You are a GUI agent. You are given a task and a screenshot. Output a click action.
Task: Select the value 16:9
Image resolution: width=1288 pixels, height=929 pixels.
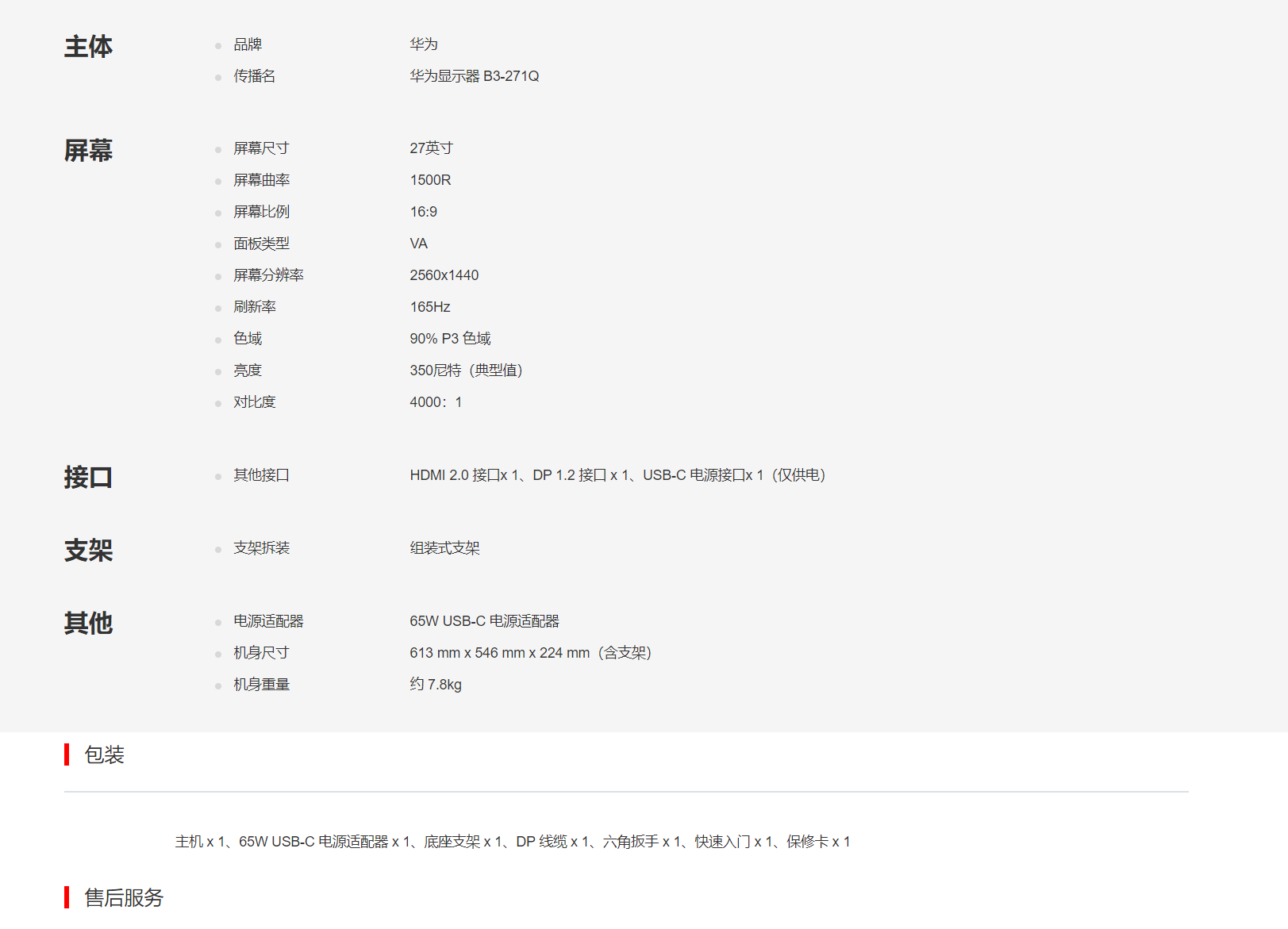[424, 212]
